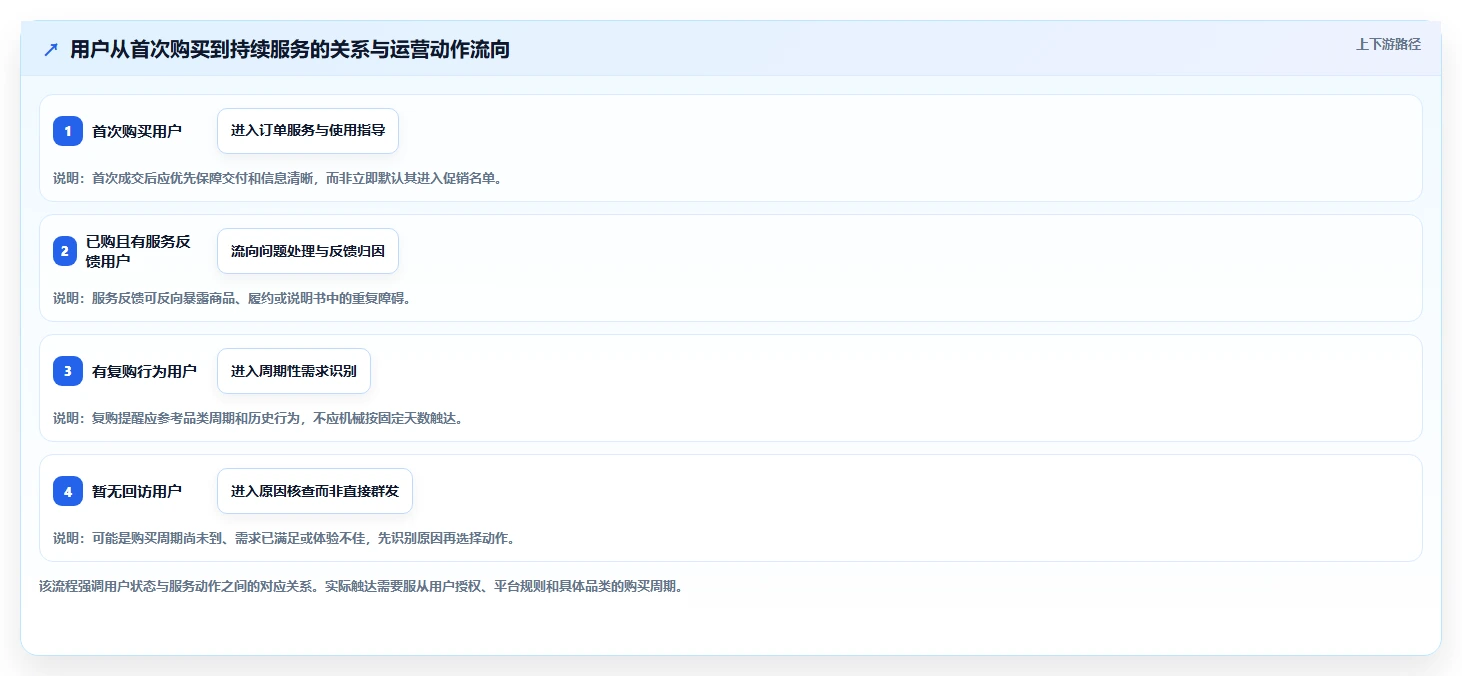
Task: Click the 首次购买用户 label
Action: point(137,131)
